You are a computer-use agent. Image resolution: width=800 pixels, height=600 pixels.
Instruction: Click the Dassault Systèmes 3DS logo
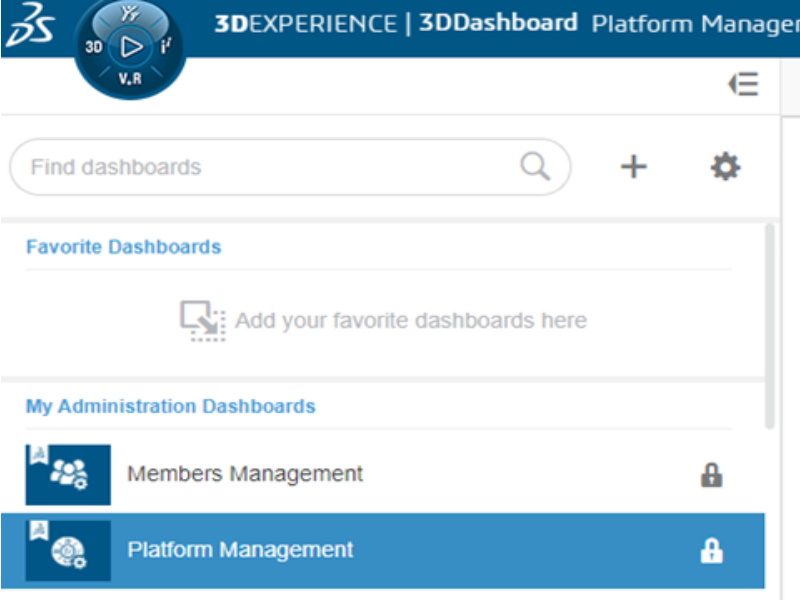32,25
